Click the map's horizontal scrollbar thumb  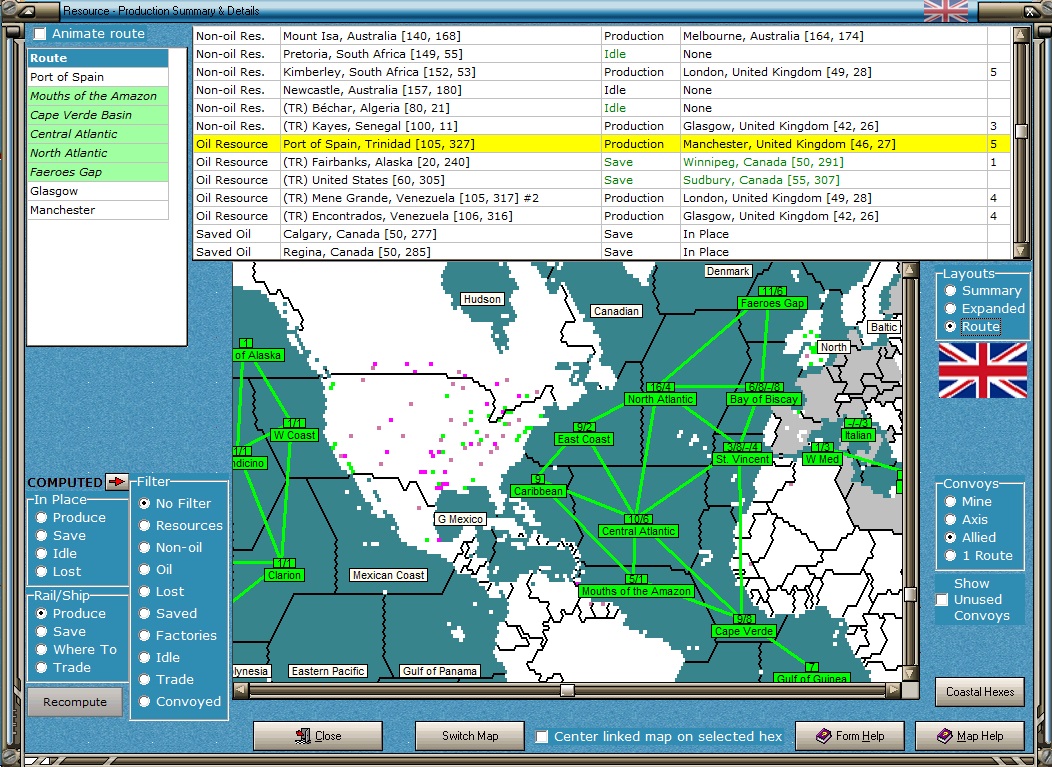tap(567, 690)
